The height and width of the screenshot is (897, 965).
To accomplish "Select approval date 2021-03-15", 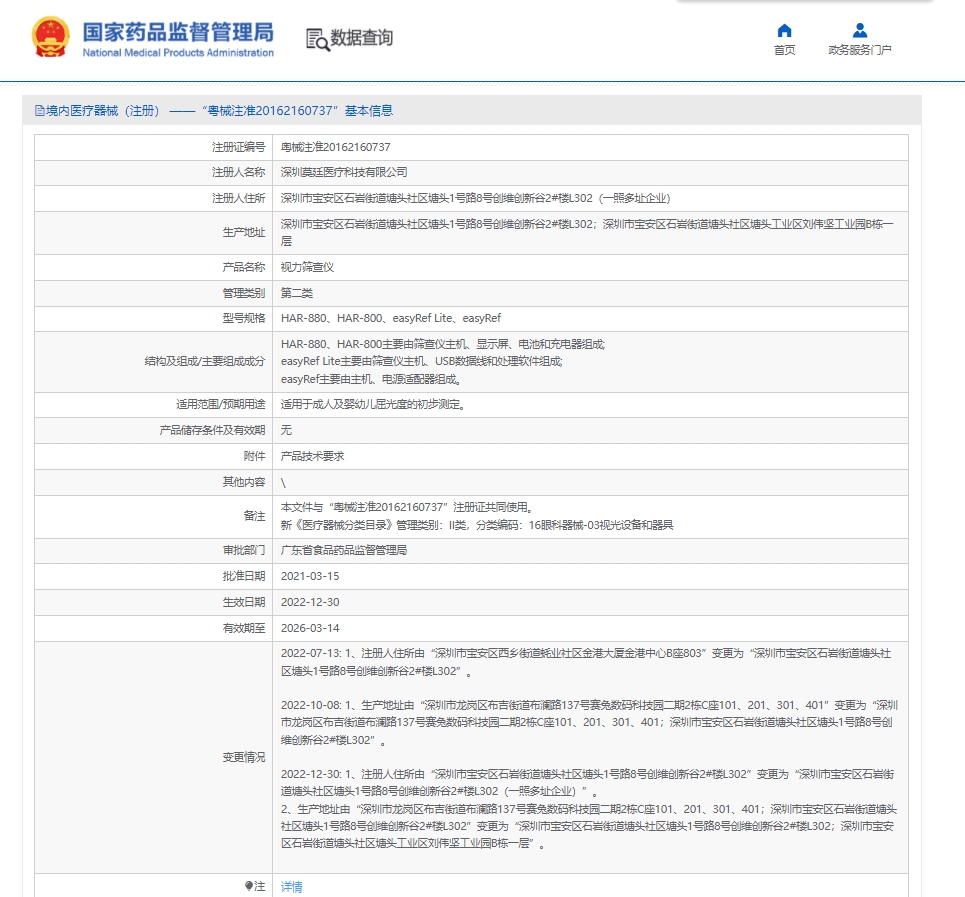I will click(310, 576).
